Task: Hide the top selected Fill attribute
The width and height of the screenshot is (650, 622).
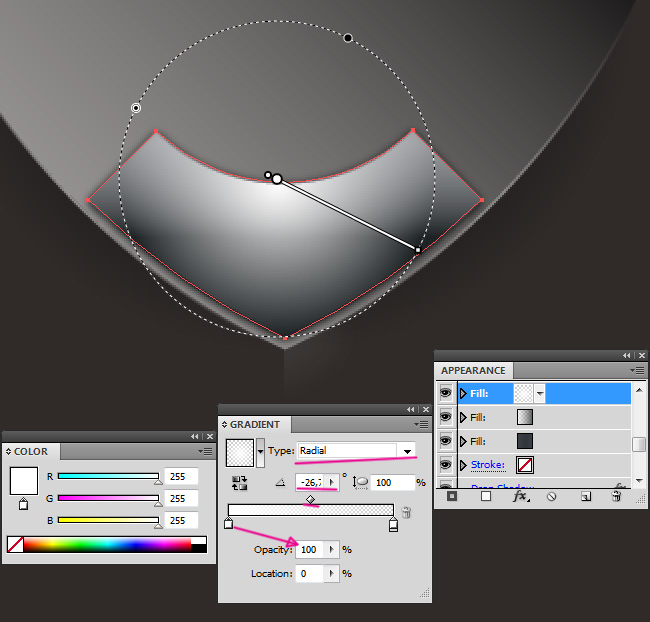Action: 446,393
